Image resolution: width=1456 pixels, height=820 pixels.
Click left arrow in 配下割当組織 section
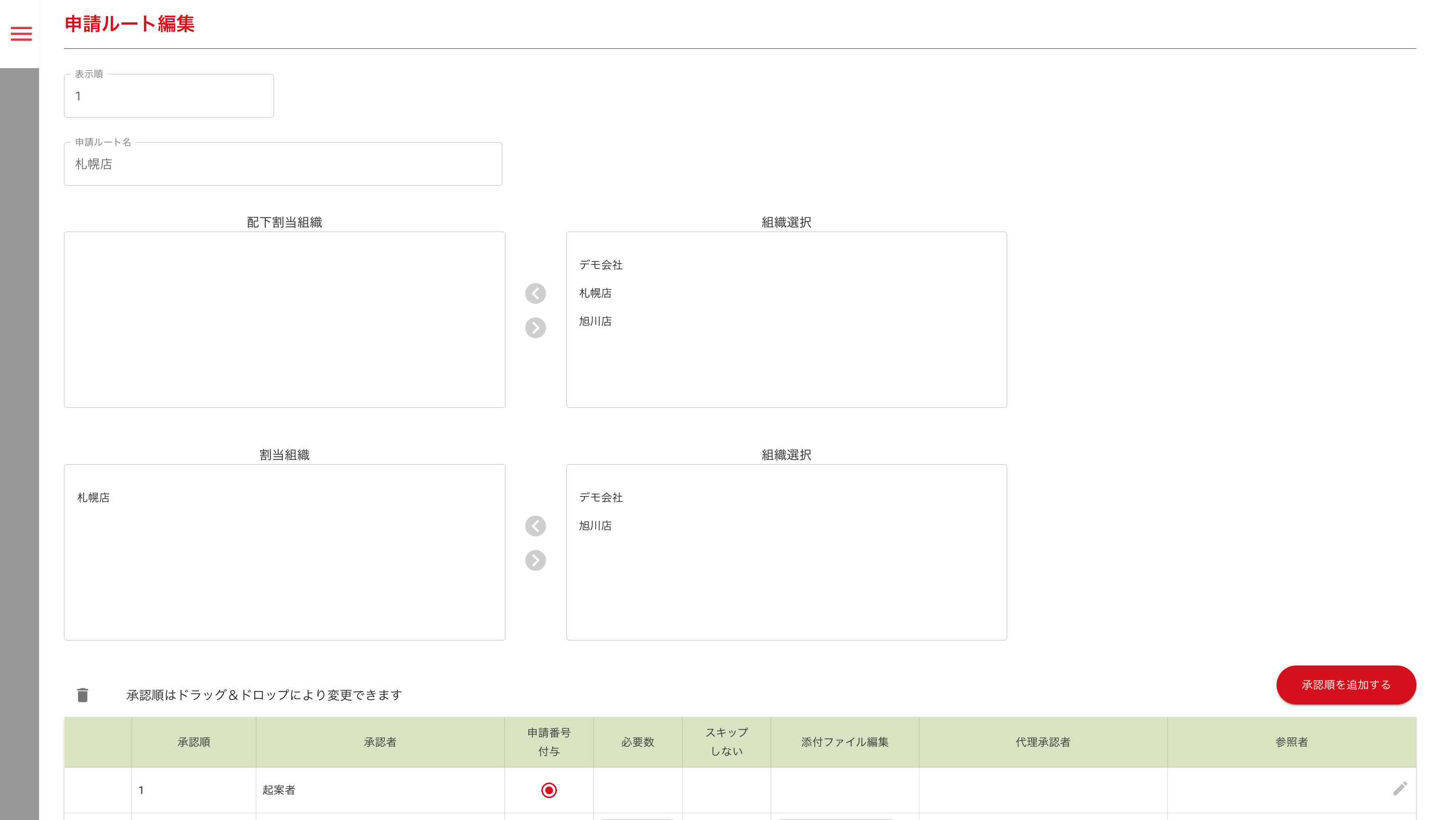535,293
